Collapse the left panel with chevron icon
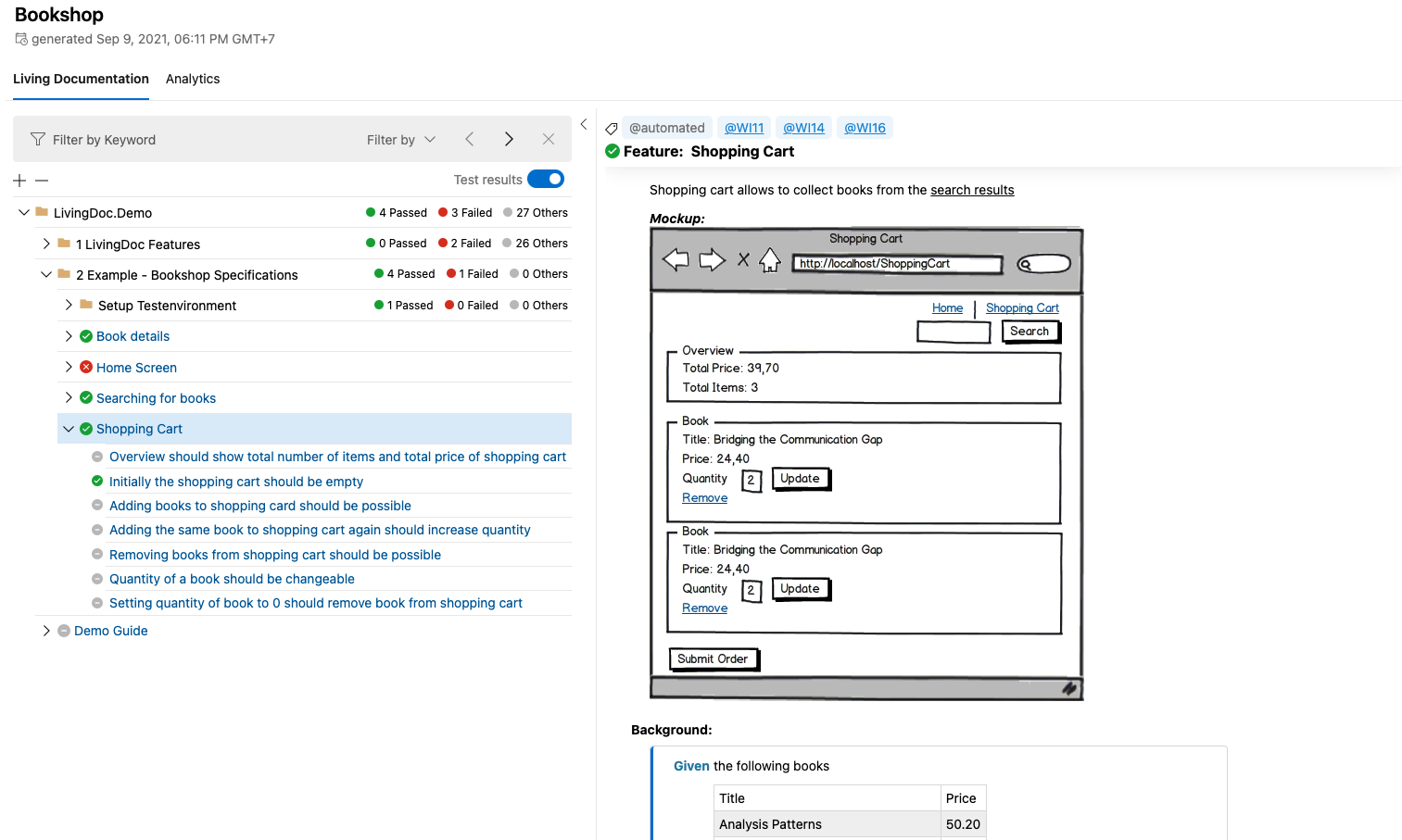Screen dimensions: 1402x840 coord(584,125)
